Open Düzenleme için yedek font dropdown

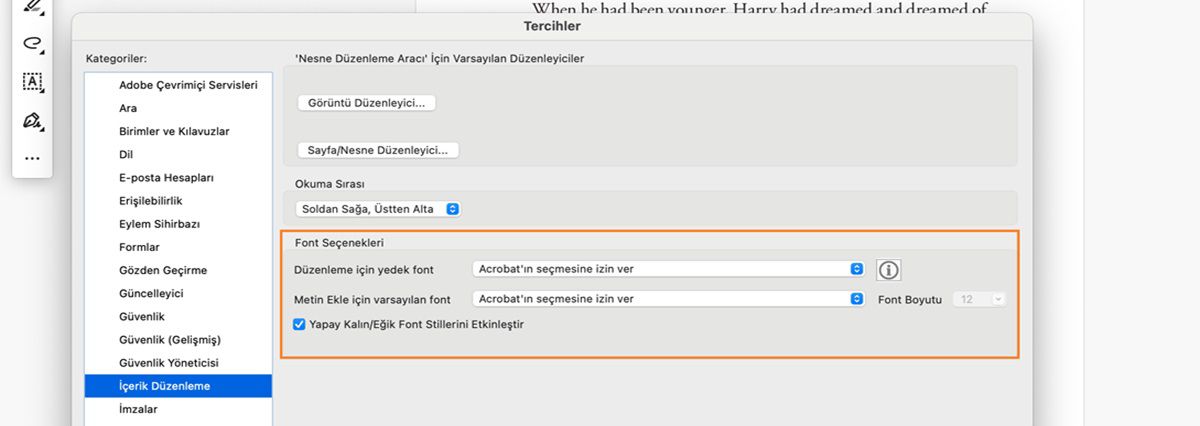pyautogui.click(x=668, y=269)
